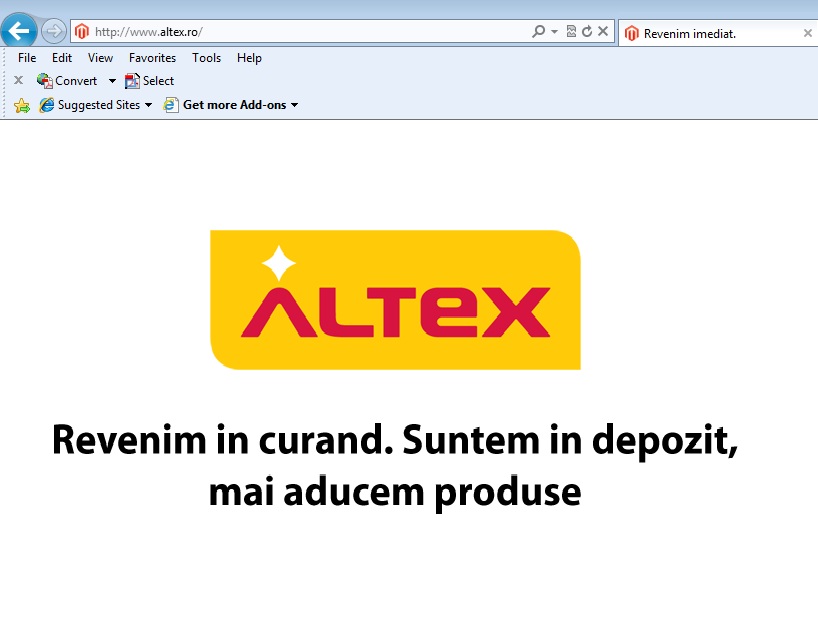818x621 pixels.
Task: Click the Convert button label
Action: pyautogui.click(x=76, y=81)
